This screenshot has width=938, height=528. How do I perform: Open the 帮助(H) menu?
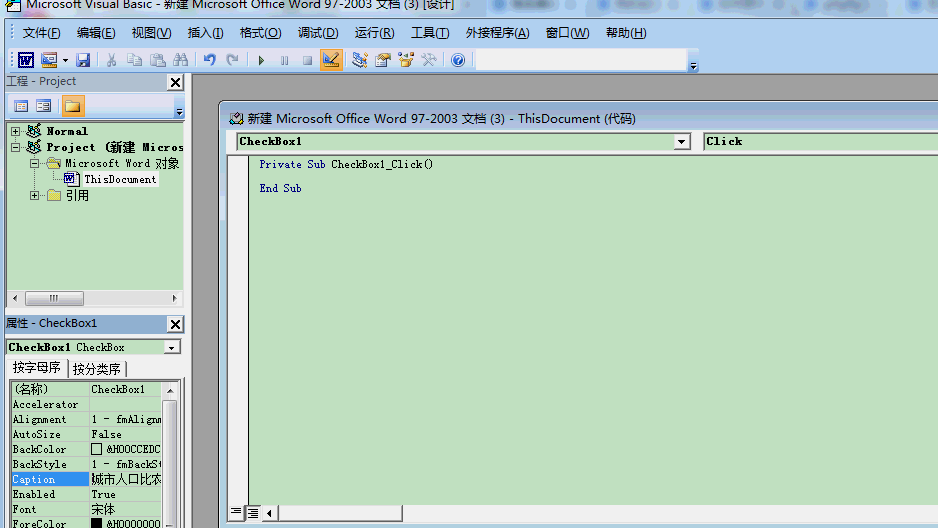click(626, 33)
